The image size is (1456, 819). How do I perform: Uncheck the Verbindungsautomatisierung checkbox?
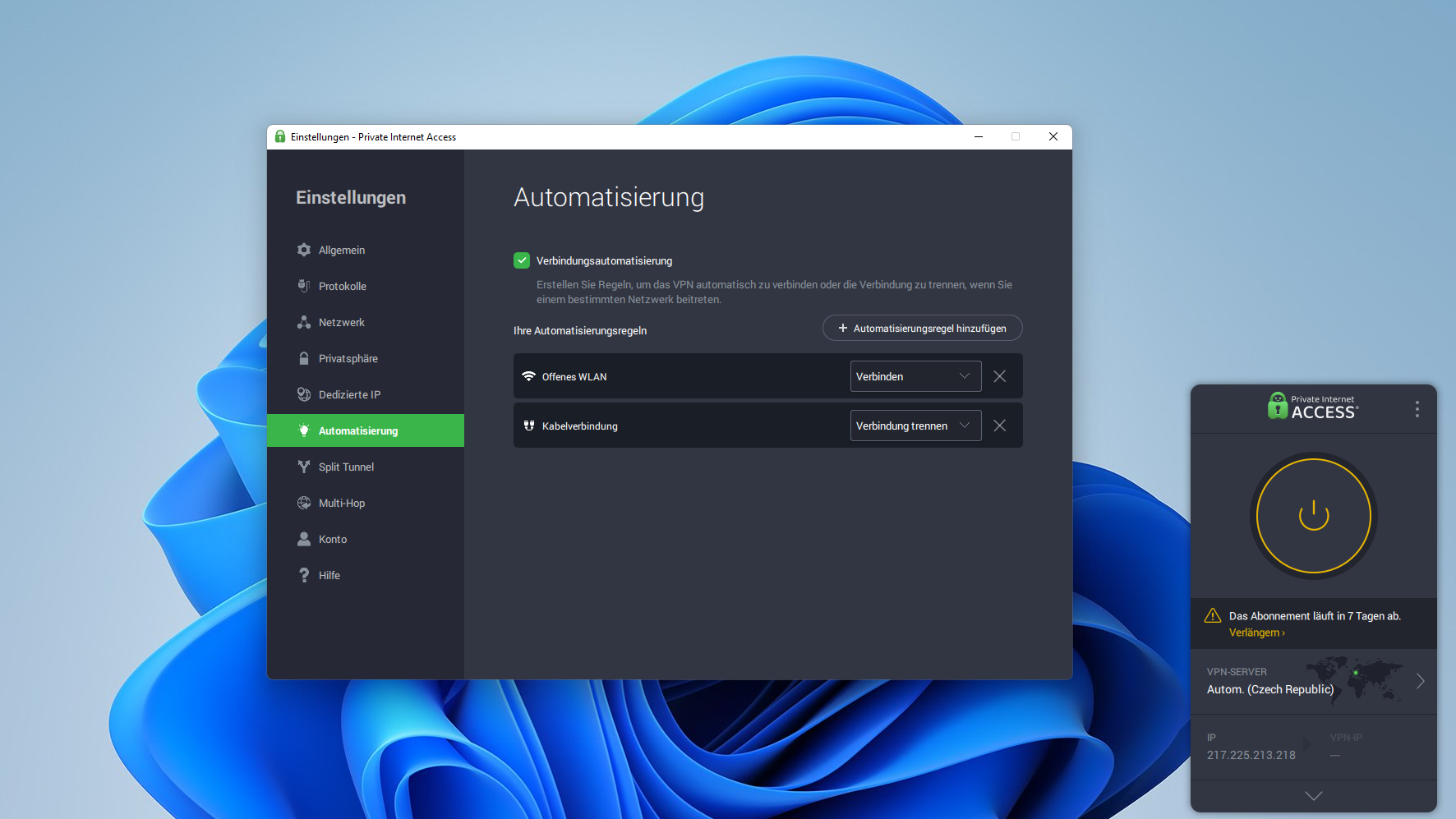tap(522, 260)
